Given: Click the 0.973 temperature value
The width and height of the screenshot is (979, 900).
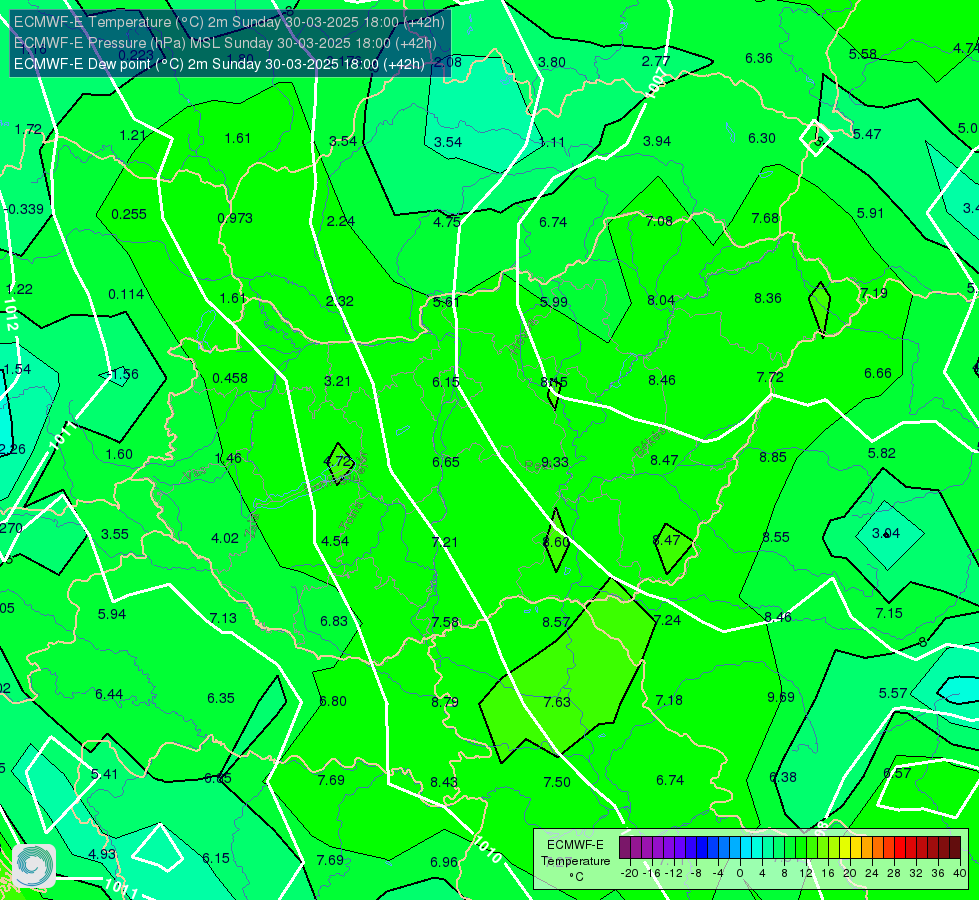Looking at the screenshot, I should [x=235, y=218].
